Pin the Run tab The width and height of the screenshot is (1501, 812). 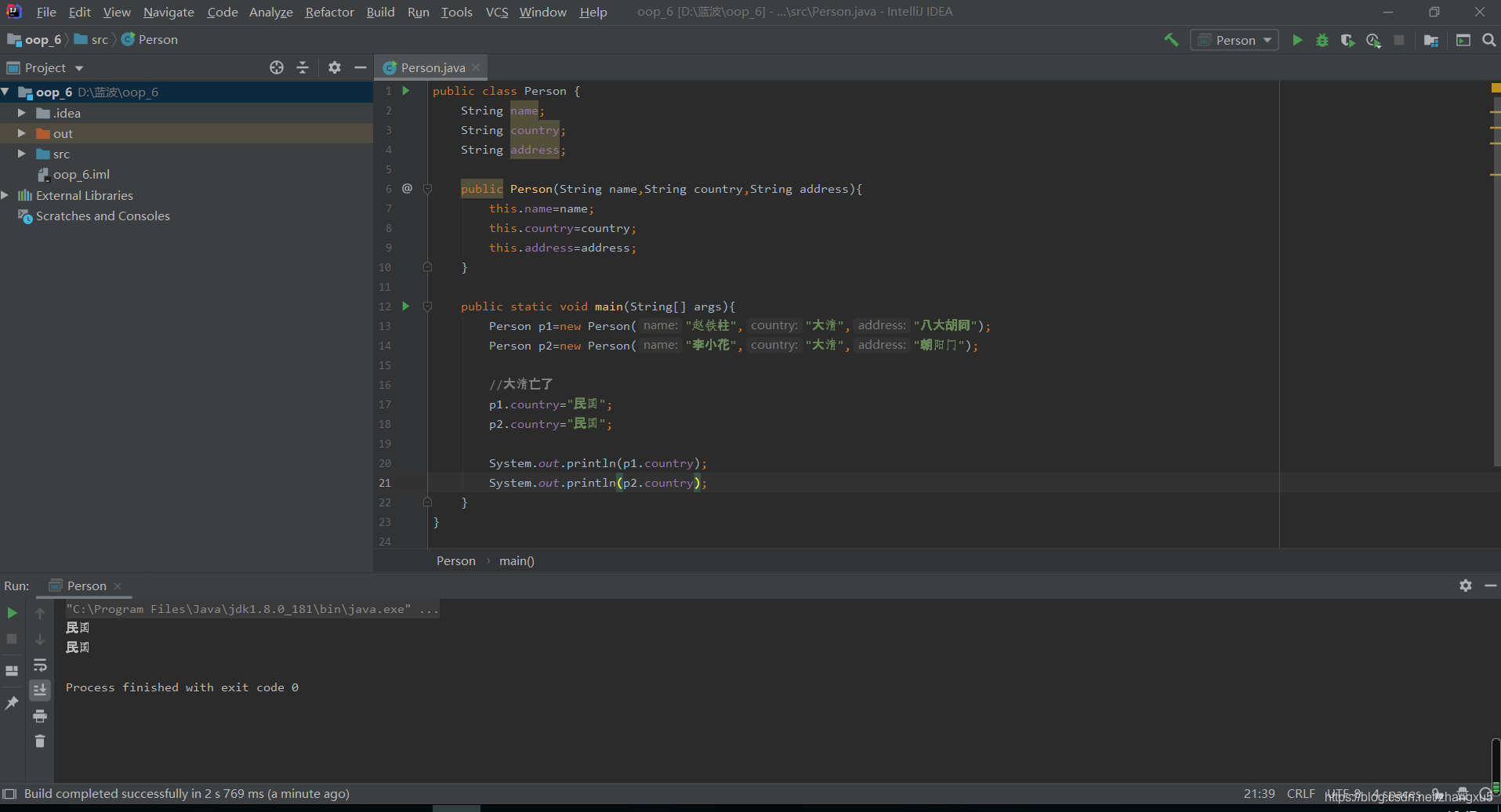12,703
